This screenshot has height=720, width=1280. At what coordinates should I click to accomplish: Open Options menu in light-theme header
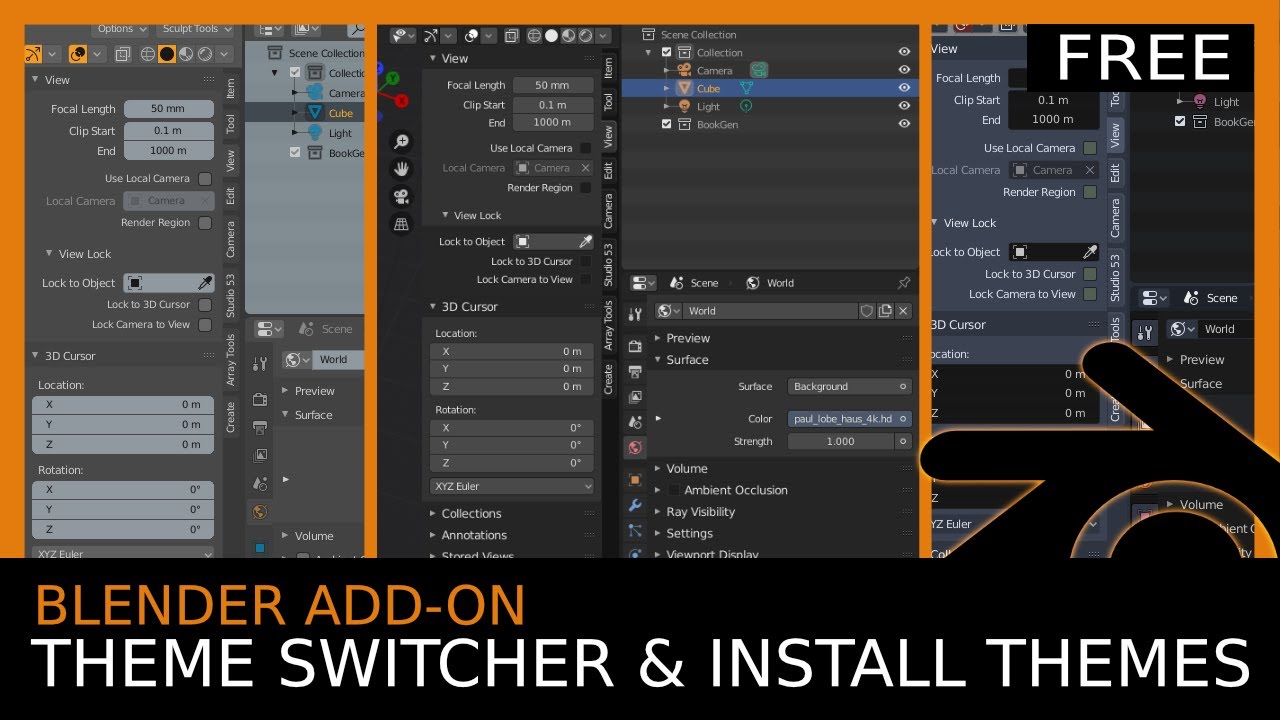121,29
